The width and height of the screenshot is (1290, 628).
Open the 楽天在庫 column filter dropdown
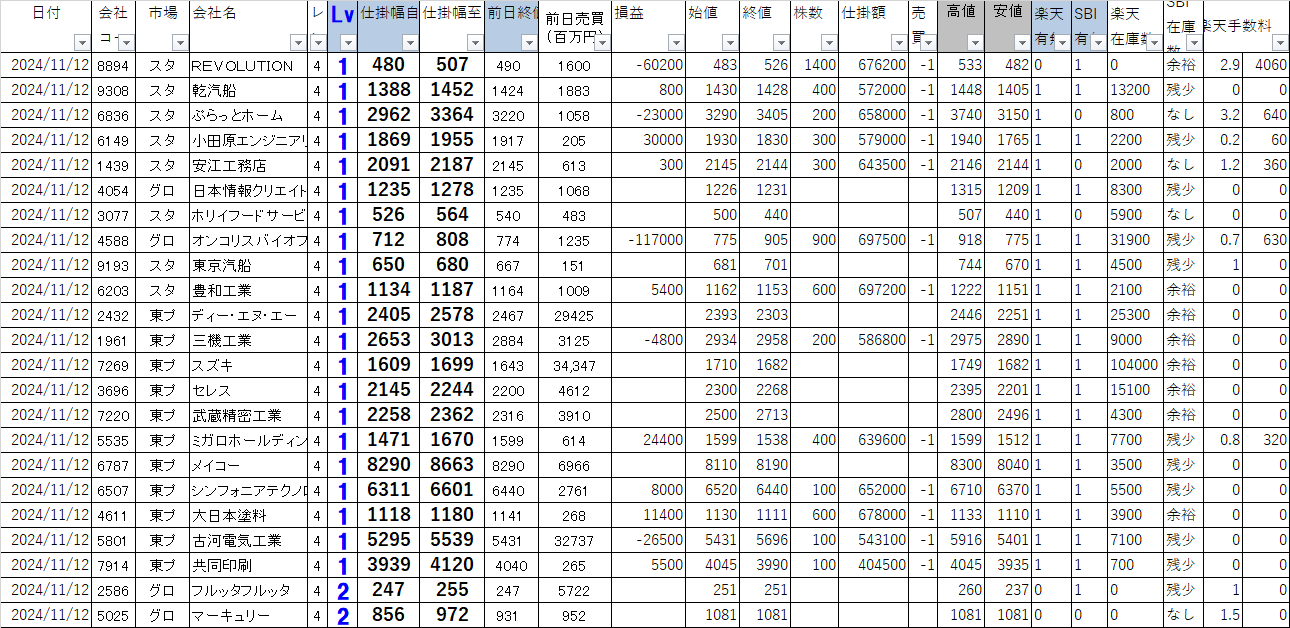coord(1154,43)
